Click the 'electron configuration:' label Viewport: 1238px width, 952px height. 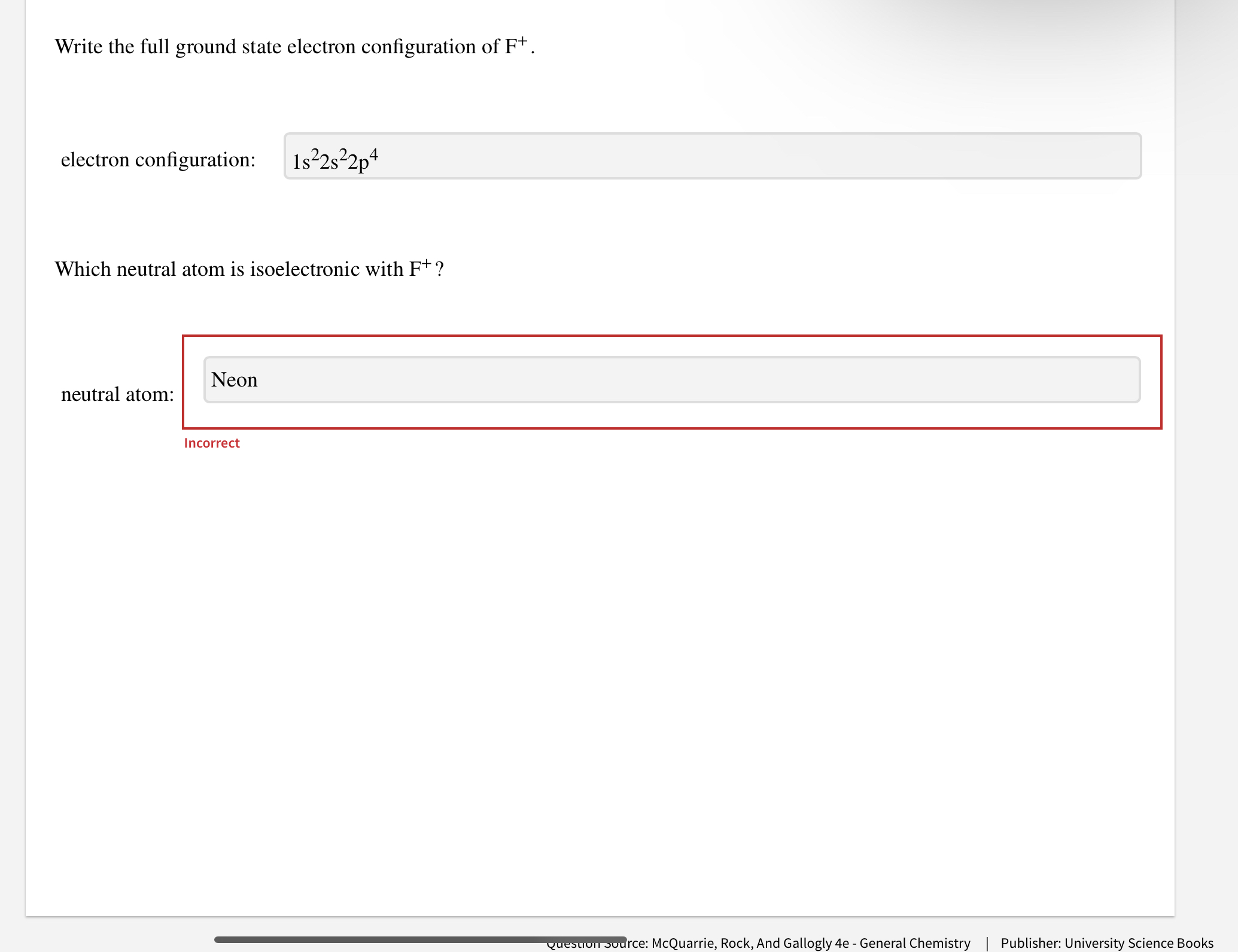(158, 160)
